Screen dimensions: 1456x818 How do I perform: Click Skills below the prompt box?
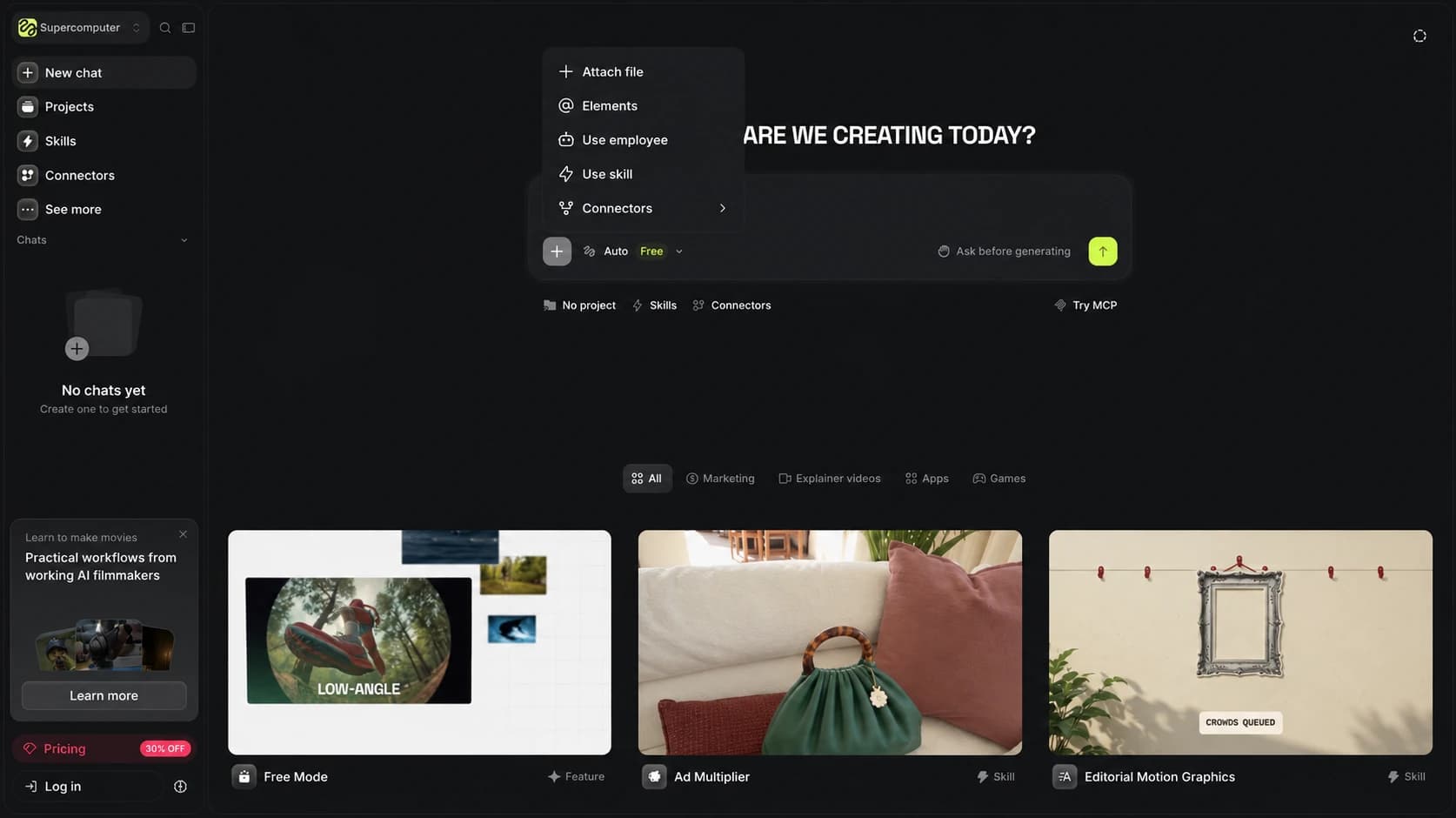click(654, 305)
